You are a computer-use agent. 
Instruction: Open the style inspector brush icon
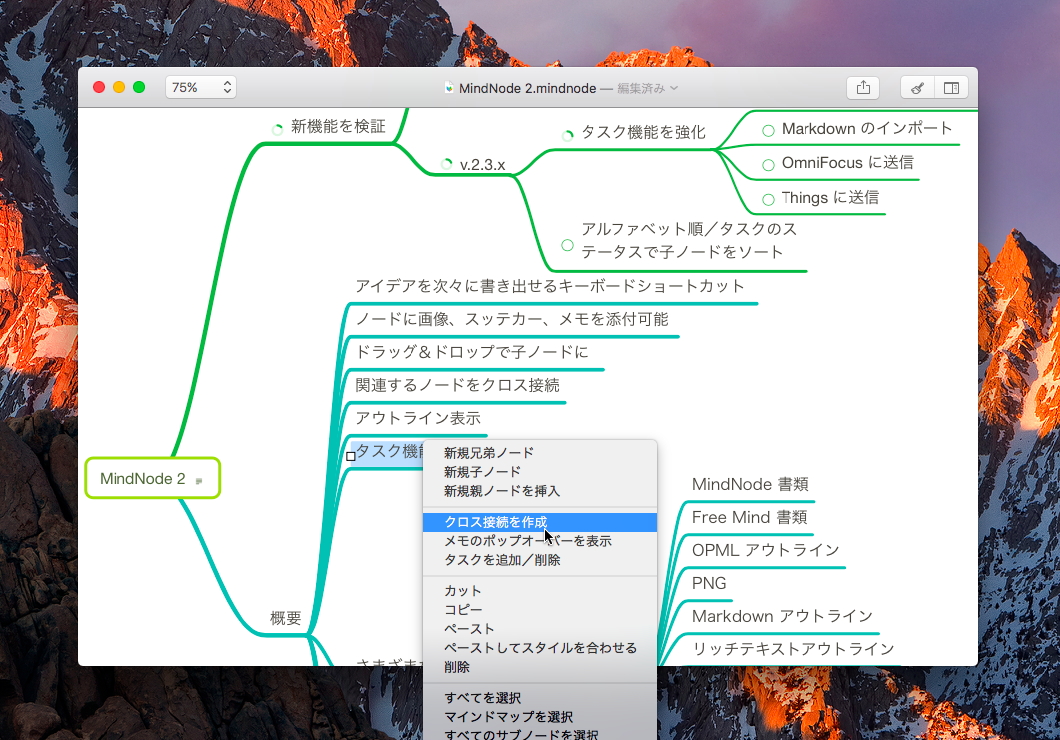(917, 87)
